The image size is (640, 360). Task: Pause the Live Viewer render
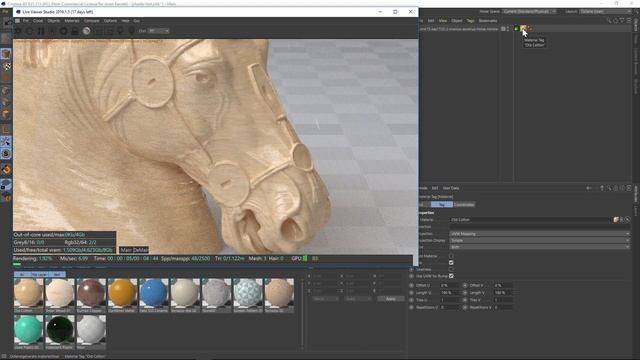[41, 31]
